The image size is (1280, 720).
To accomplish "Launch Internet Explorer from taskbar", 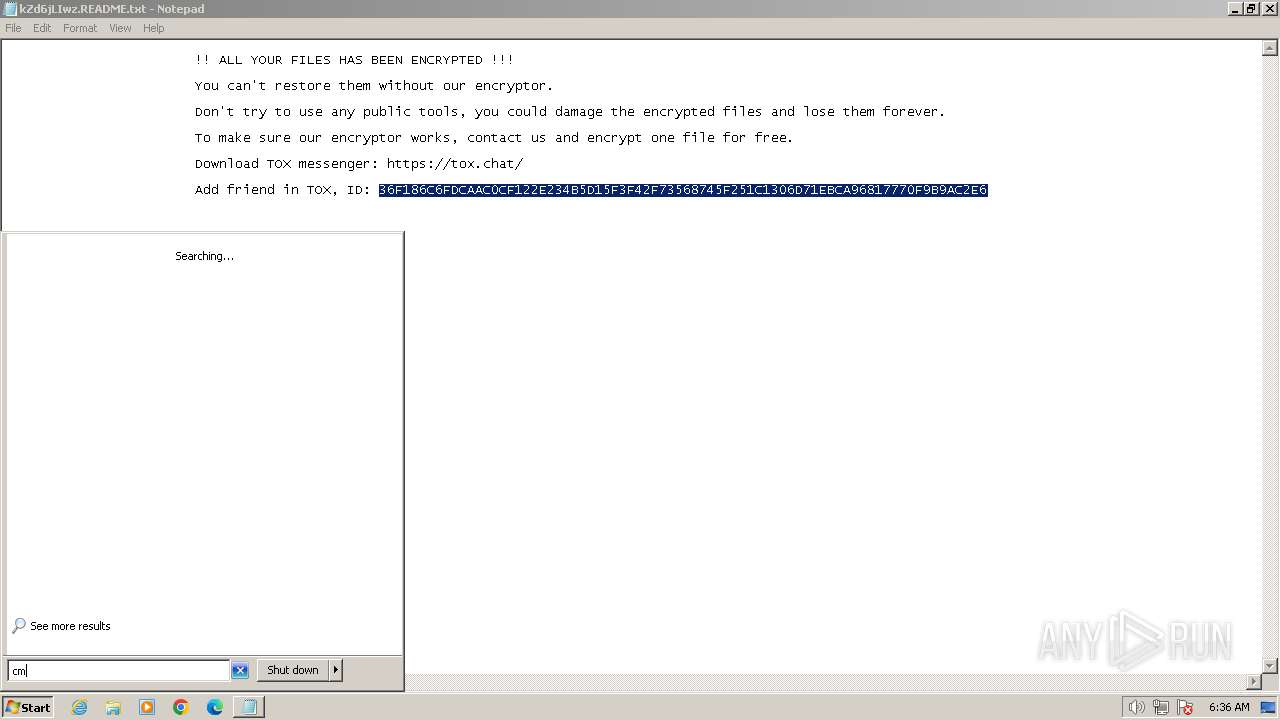I will (79, 707).
